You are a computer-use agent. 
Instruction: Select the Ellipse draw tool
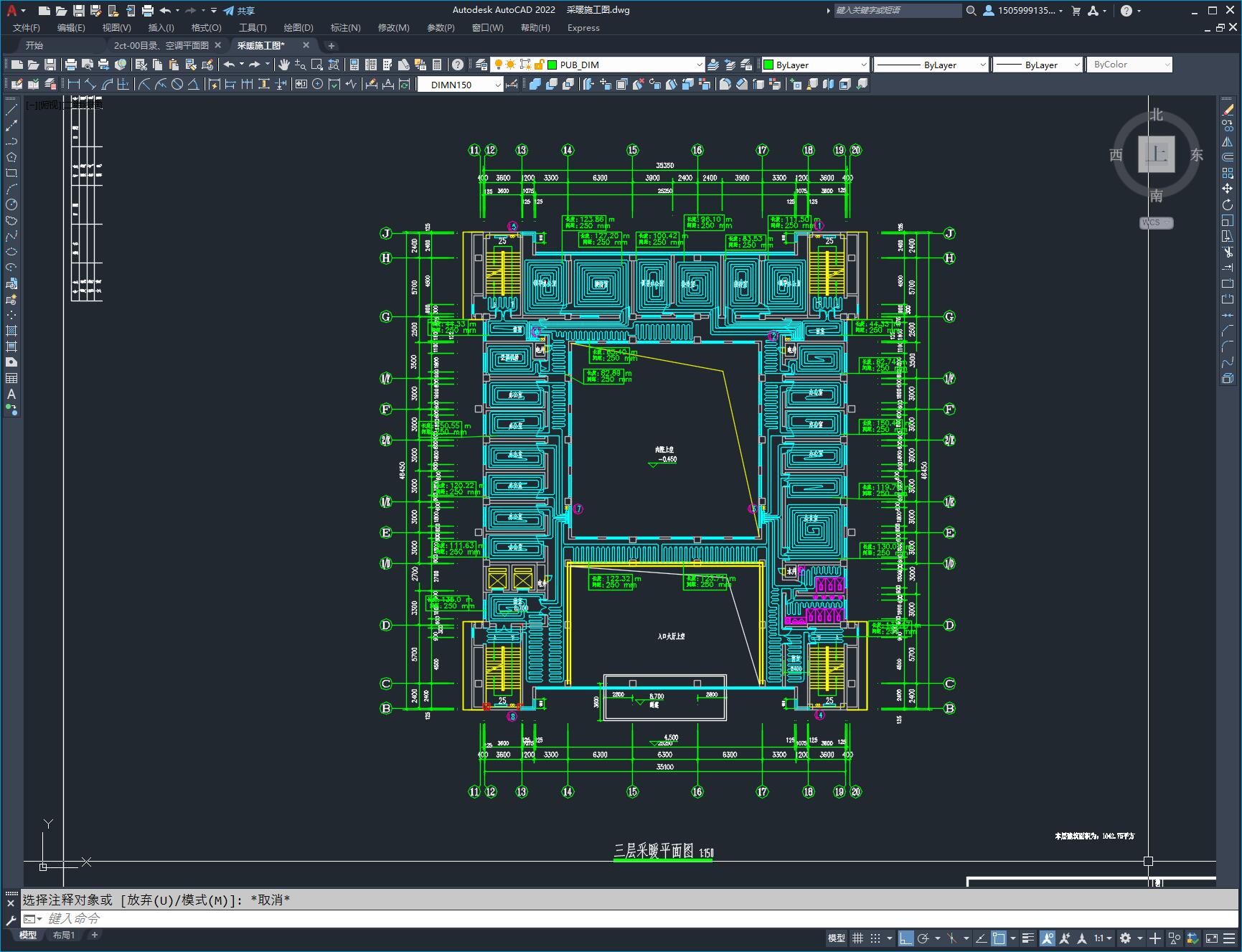(x=11, y=252)
